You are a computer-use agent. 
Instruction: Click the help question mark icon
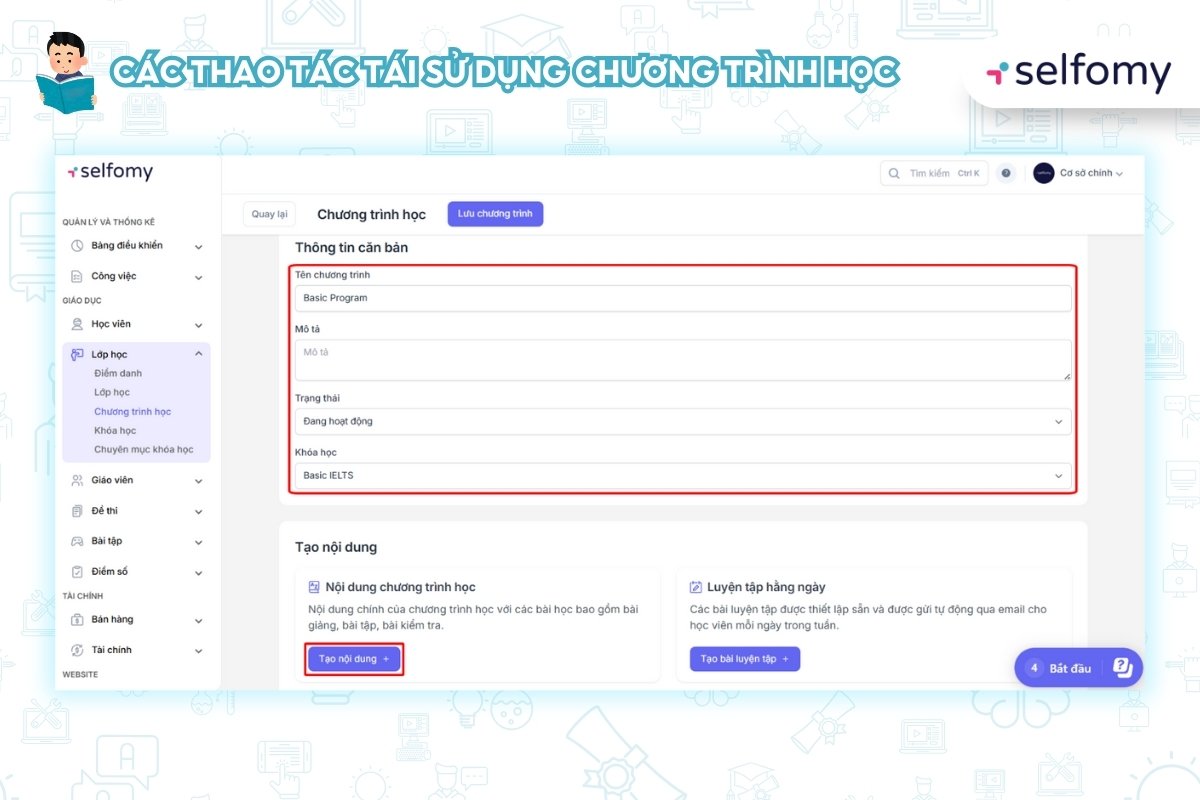point(1006,173)
